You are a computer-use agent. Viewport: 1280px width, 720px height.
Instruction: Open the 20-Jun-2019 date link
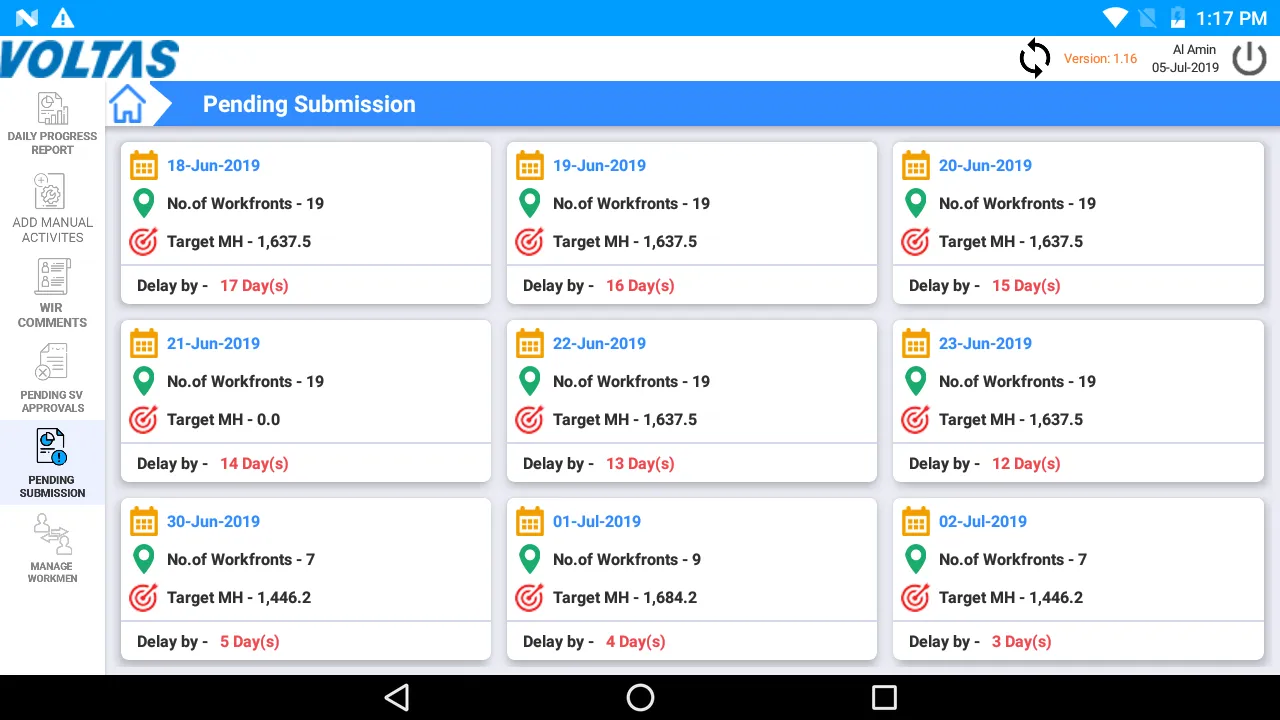pos(985,166)
